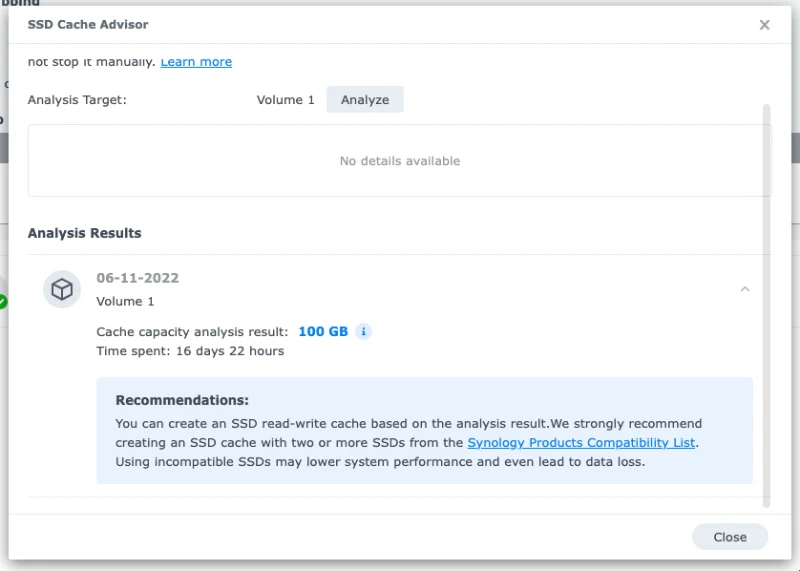This screenshot has height=571, width=800.
Task: Click 'Time spent: 16 days 22 hours'
Action: pos(190,351)
